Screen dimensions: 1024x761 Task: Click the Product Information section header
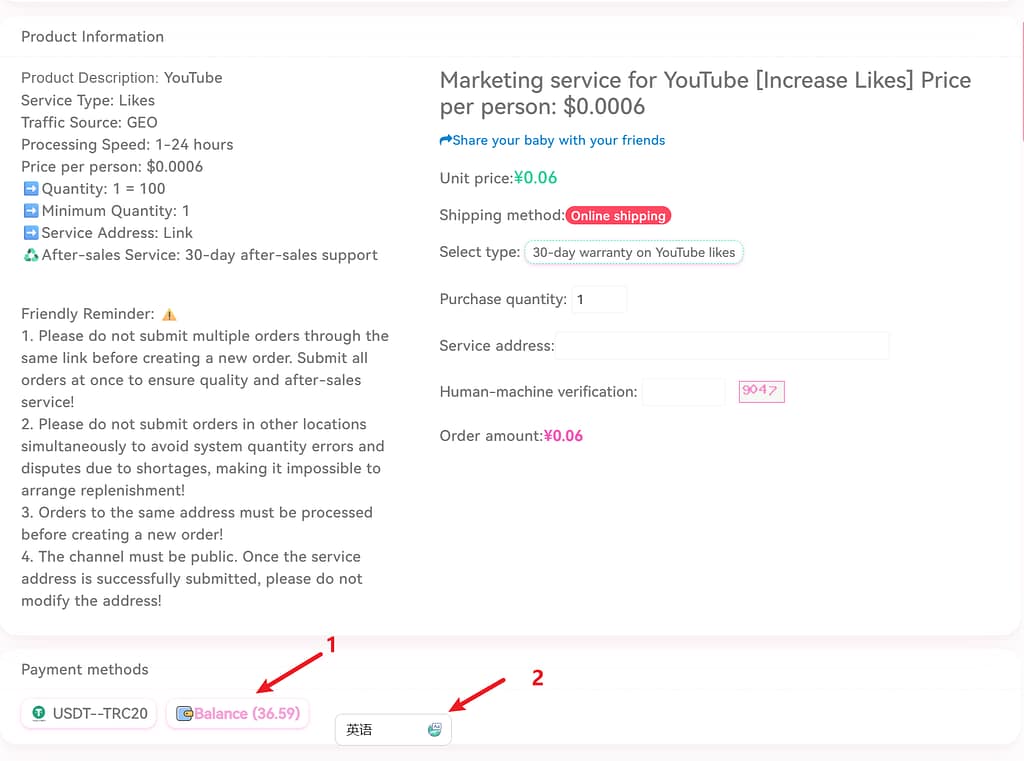tap(92, 37)
